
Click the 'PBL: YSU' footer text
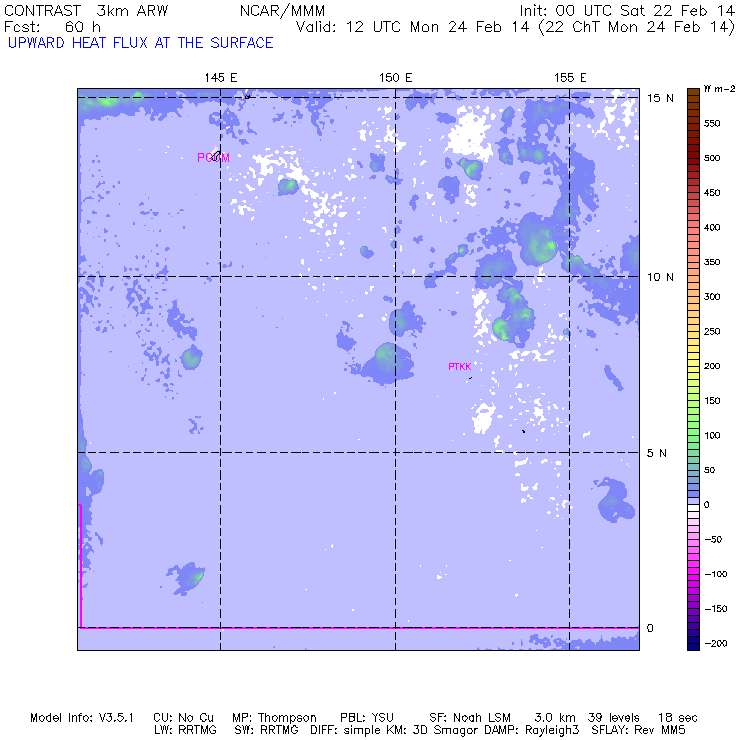[367, 718]
